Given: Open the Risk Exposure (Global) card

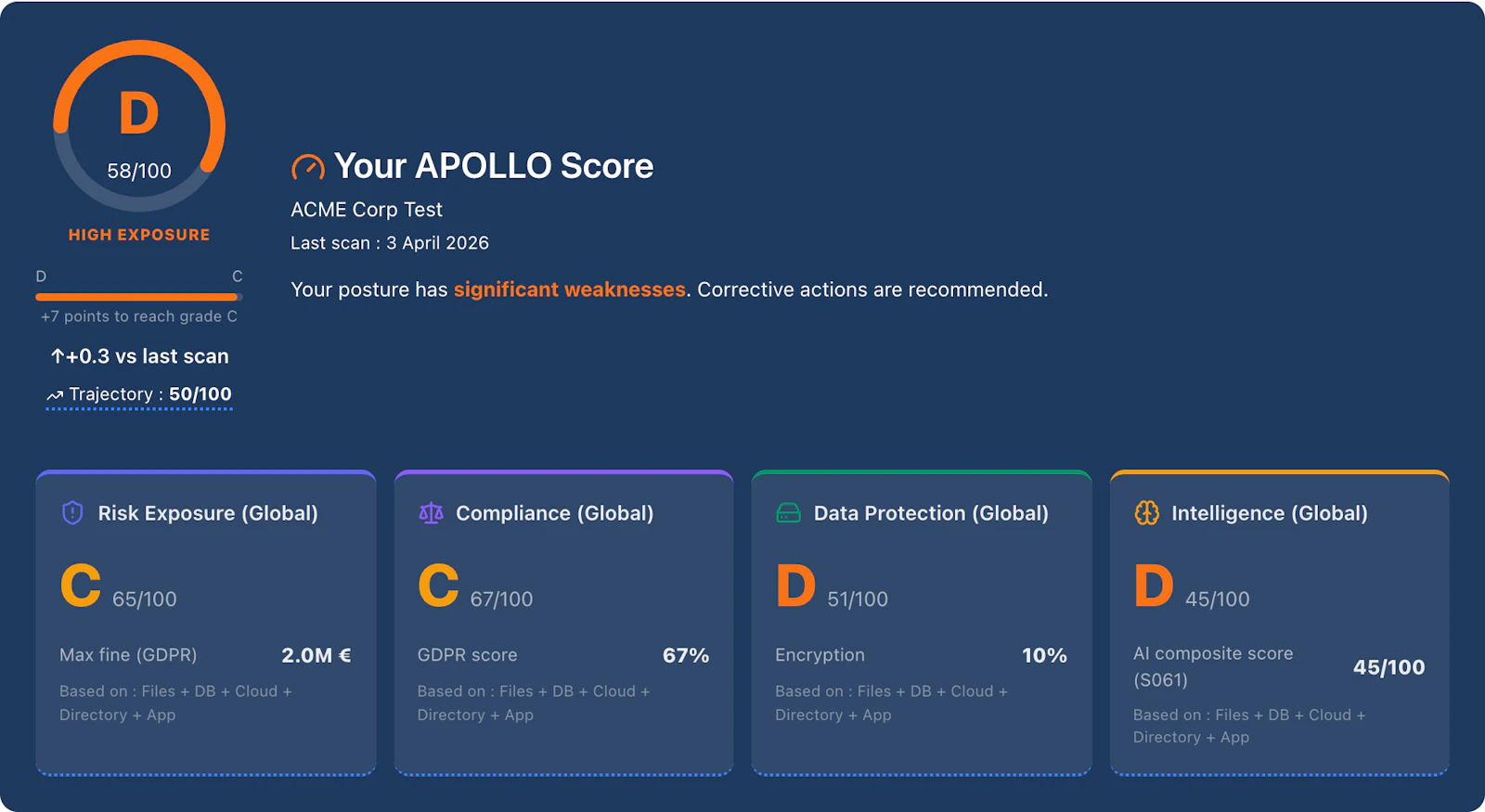Looking at the screenshot, I should (x=205, y=622).
